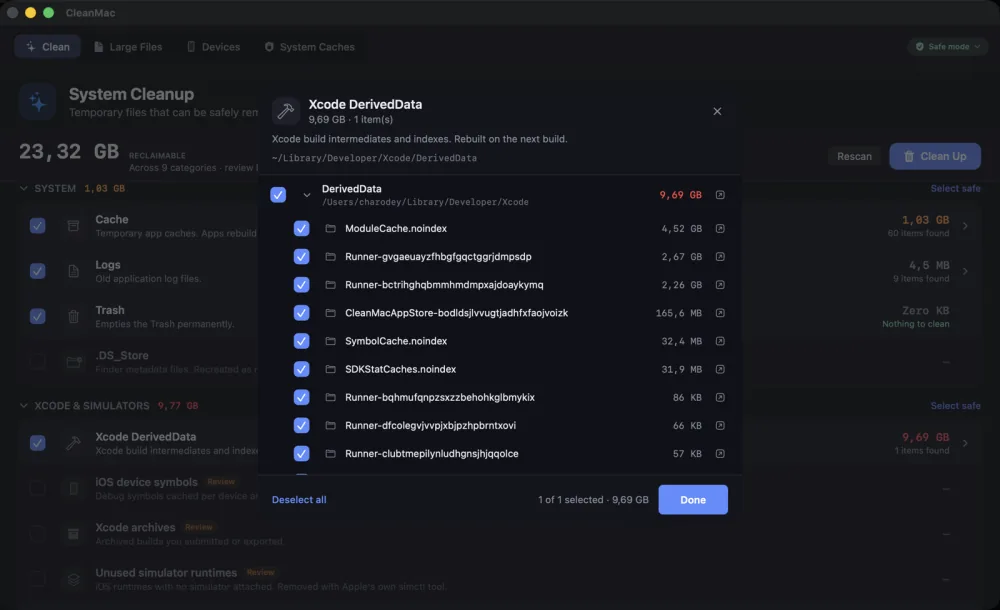Uncheck ModuleCache.noindex checkbox

(302, 228)
